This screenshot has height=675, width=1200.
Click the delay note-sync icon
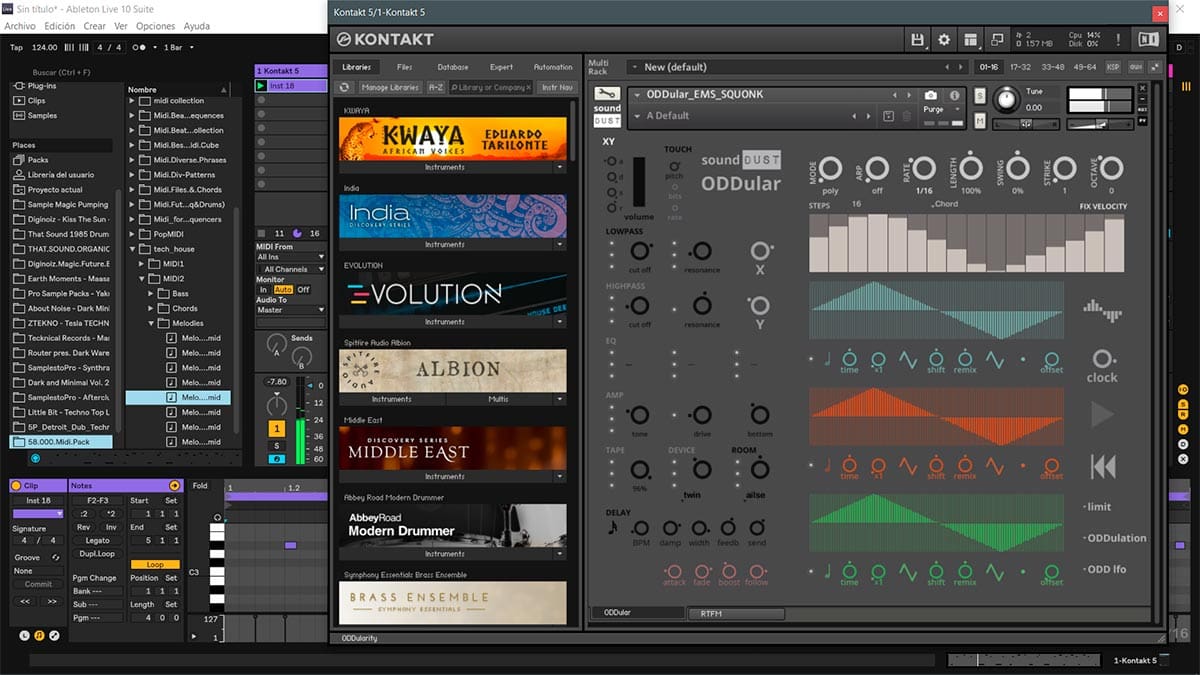(612, 527)
